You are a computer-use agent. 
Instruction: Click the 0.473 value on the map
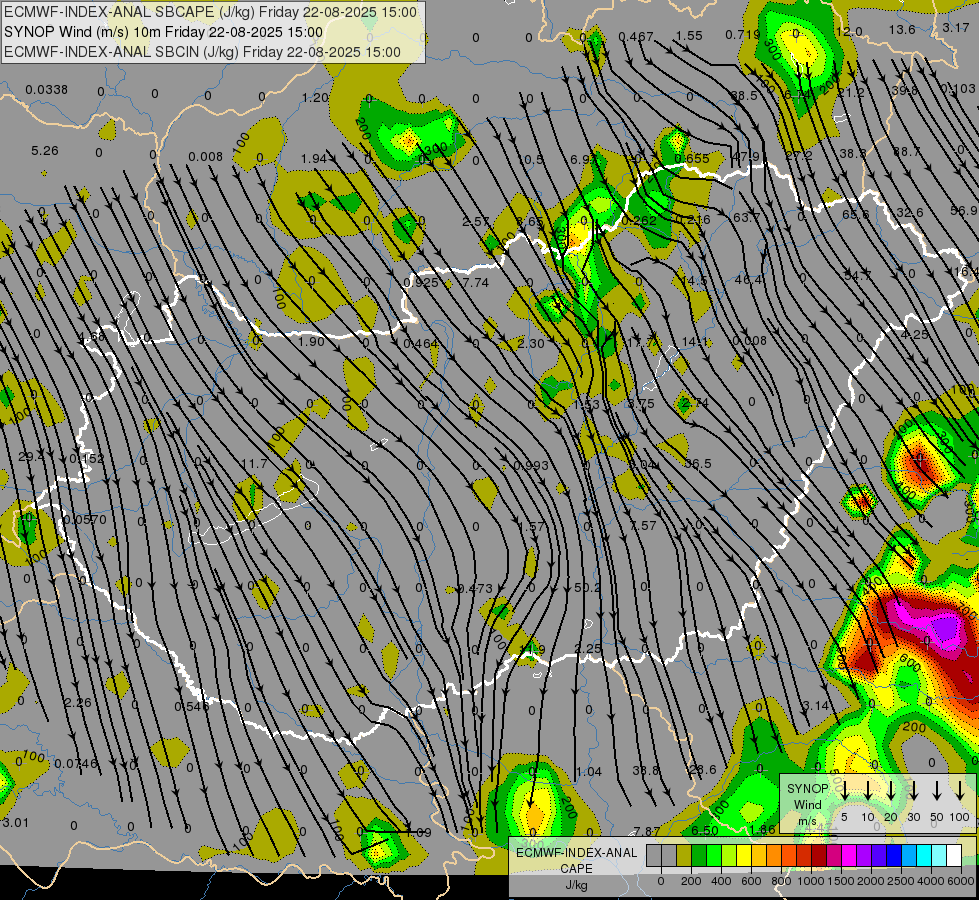point(475,588)
